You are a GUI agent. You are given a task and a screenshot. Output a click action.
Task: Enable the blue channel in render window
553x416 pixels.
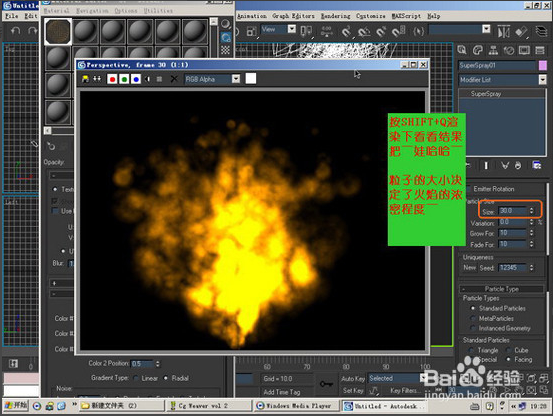(136, 79)
